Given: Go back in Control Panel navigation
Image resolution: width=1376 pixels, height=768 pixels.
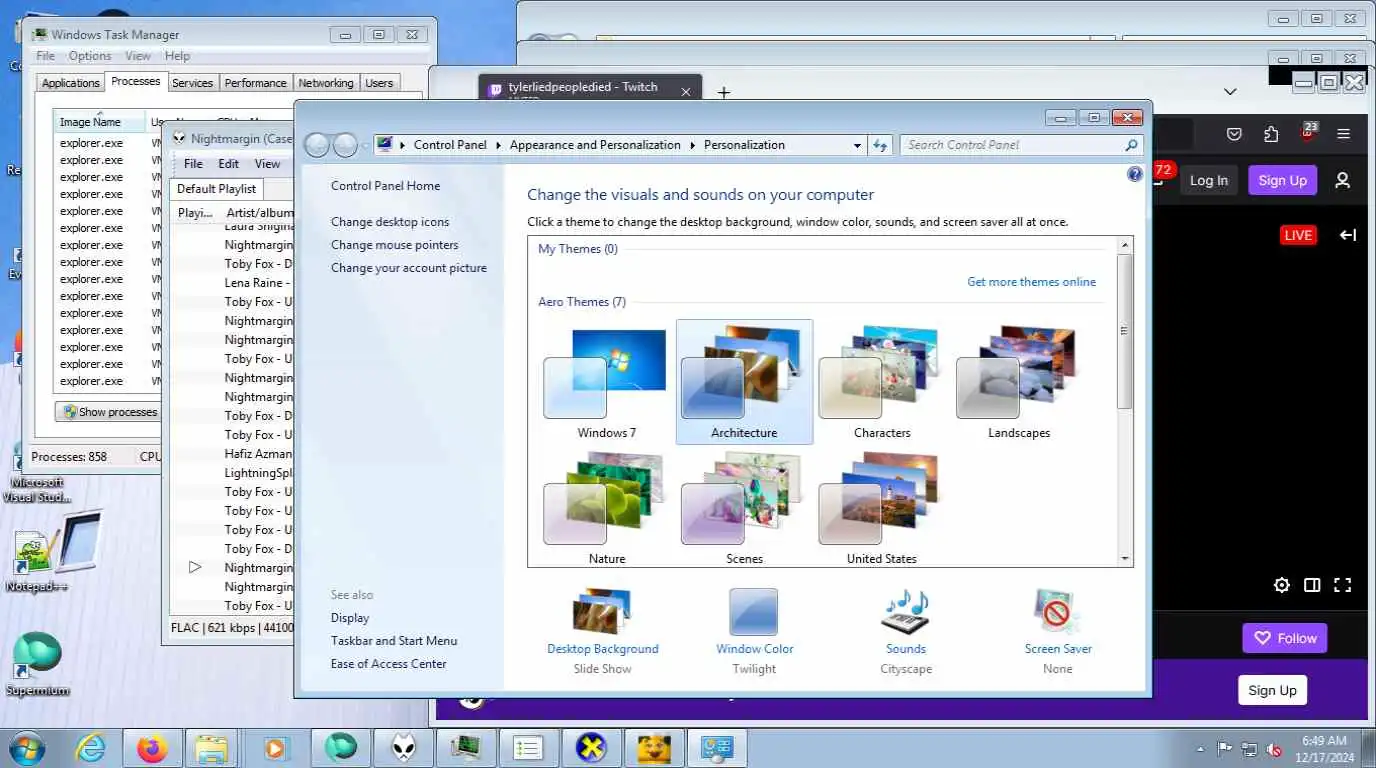Looking at the screenshot, I should pyautogui.click(x=317, y=145).
